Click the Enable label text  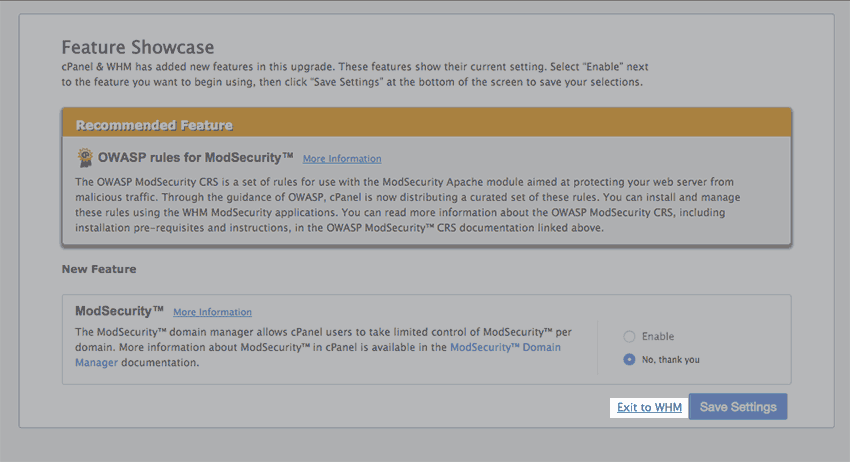coord(658,337)
